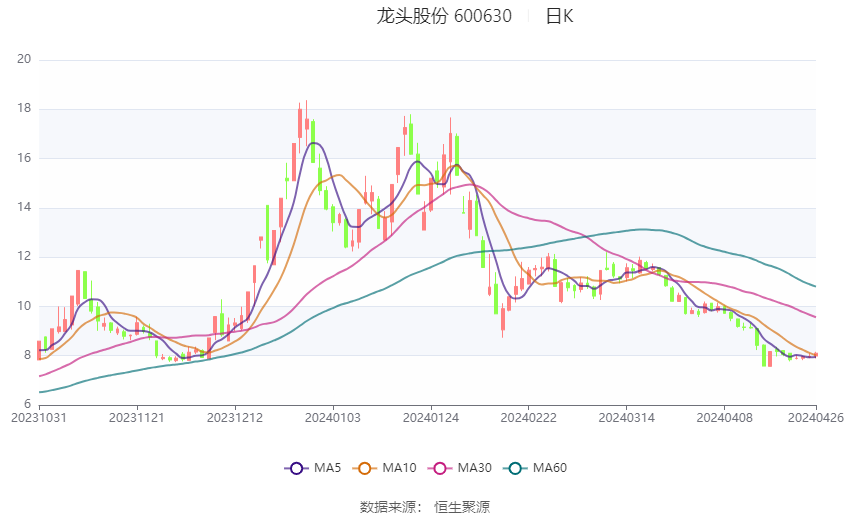Click y-axis value 12
This screenshot has height=517, width=850.
(x=24, y=256)
